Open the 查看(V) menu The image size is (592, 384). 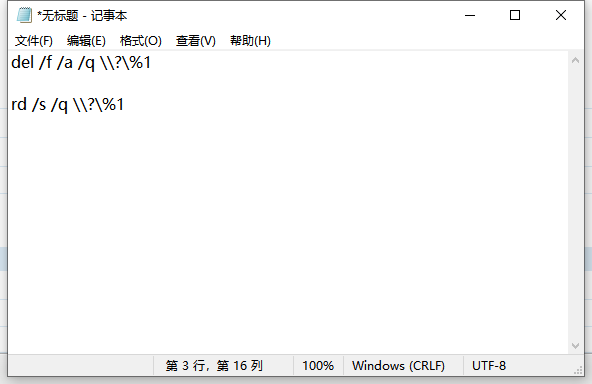[x=196, y=41]
